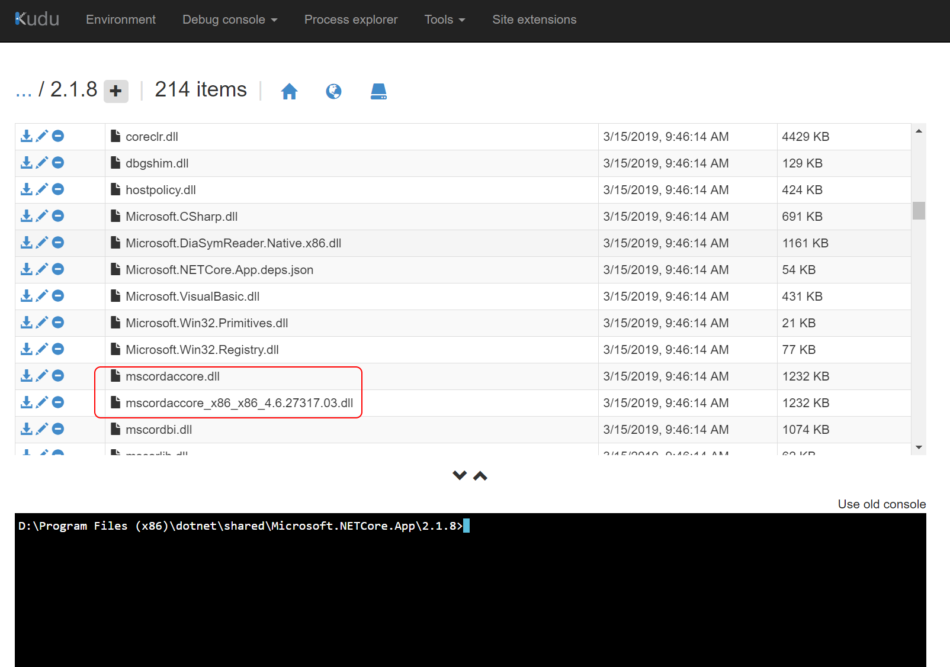Download the 2.1.8 folder as a zip
This screenshot has width=950, height=667.
pyautogui.click(x=378, y=90)
